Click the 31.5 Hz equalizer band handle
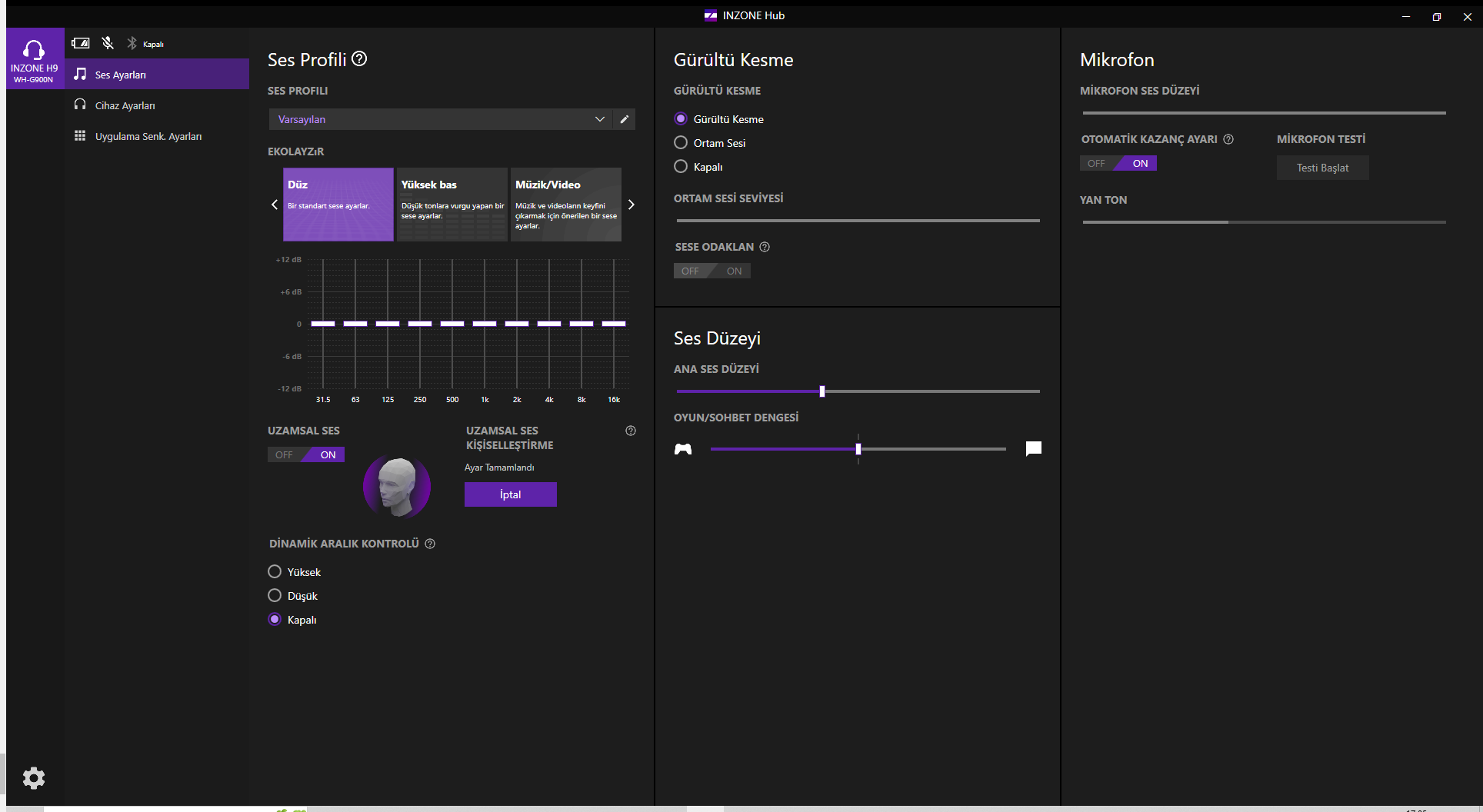This screenshot has height=812, width=1483. coord(323,324)
